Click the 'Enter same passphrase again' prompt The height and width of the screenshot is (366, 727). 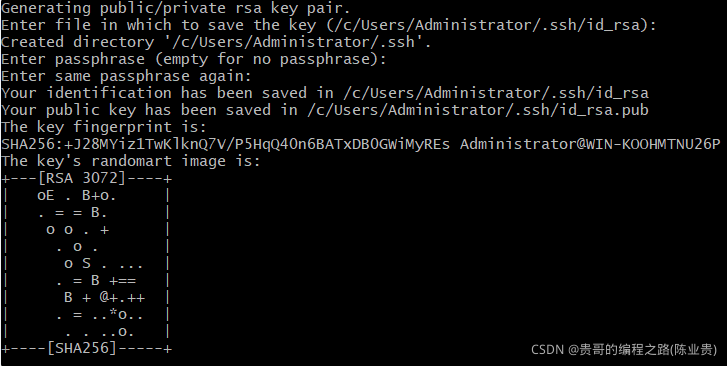[x=126, y=76]
